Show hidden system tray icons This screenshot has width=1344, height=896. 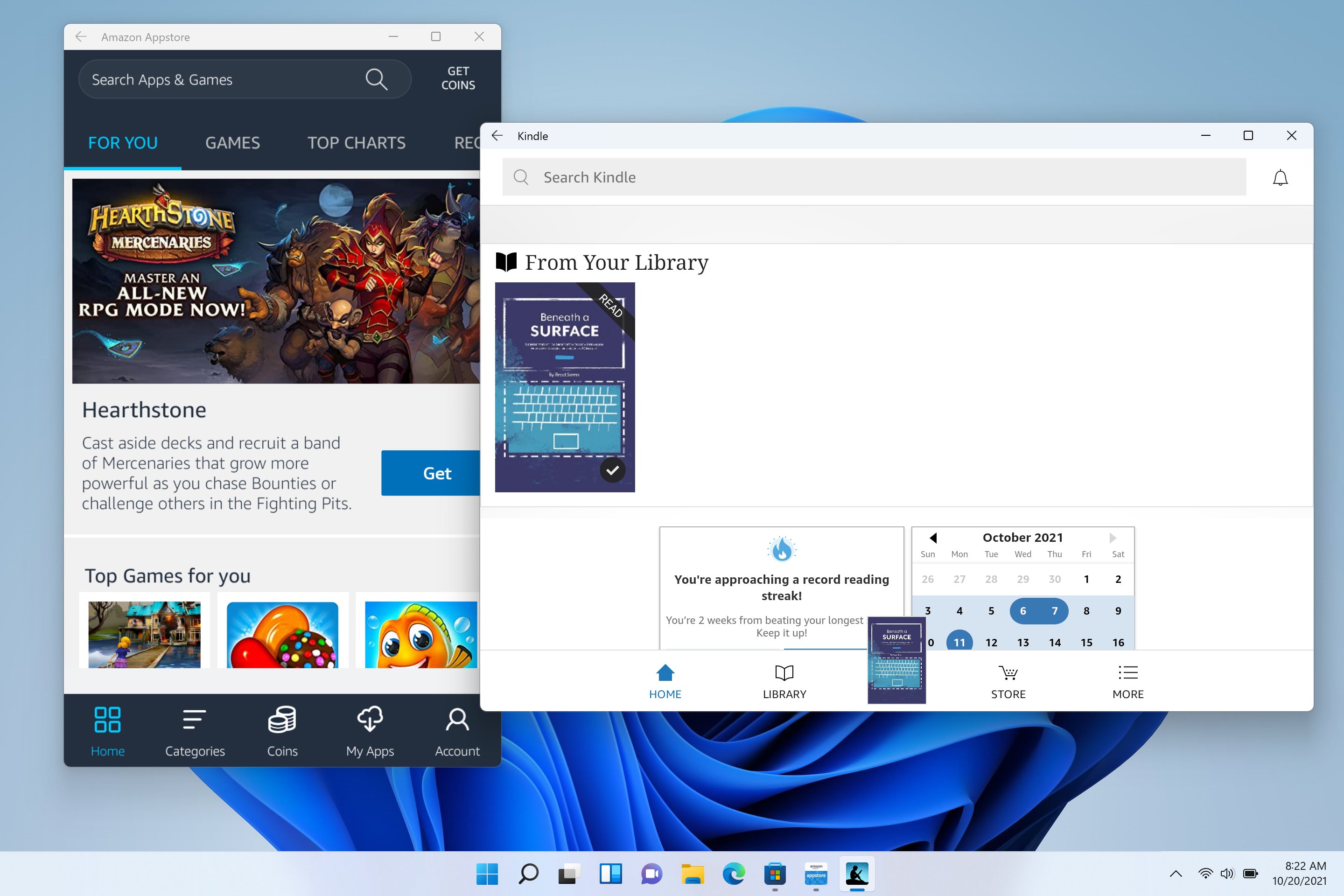[1176, 874]
